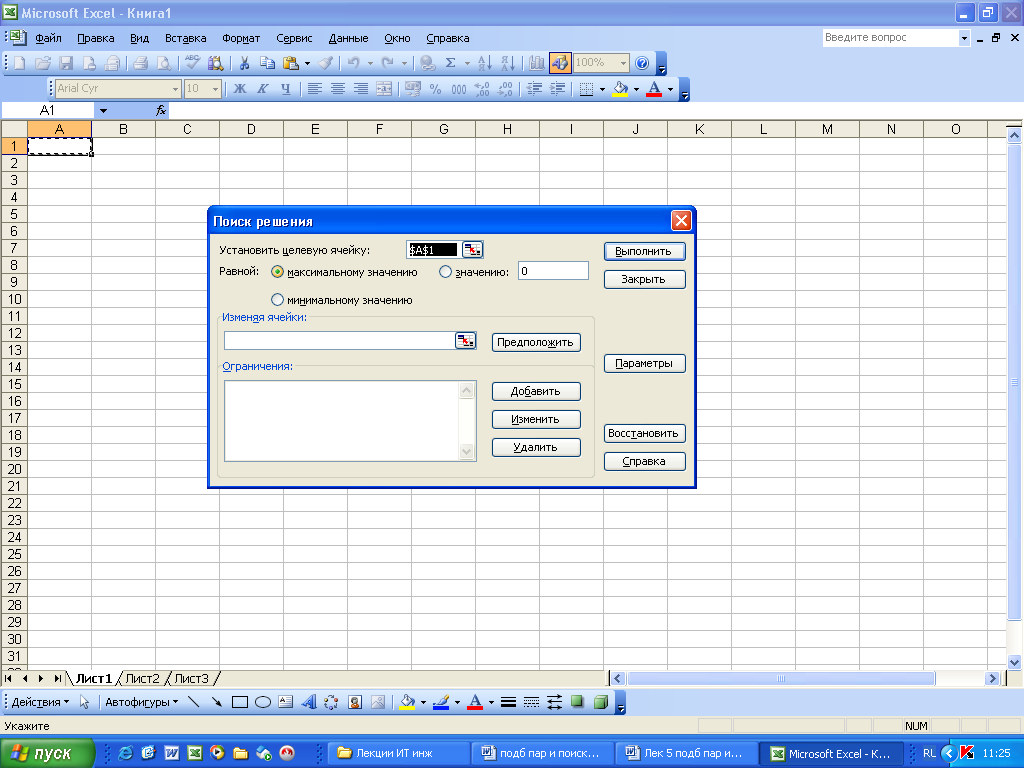Switch to Лист2 sheet tab
Screen dimensions: 1024x768
(142, 679)
